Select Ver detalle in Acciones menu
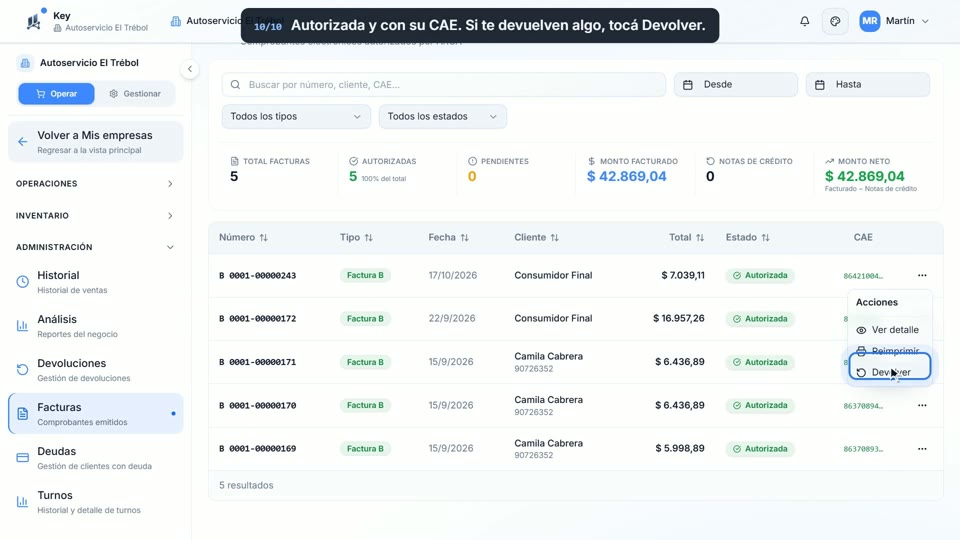Viewport: 960px width, 540px height. tap(890, 330)
